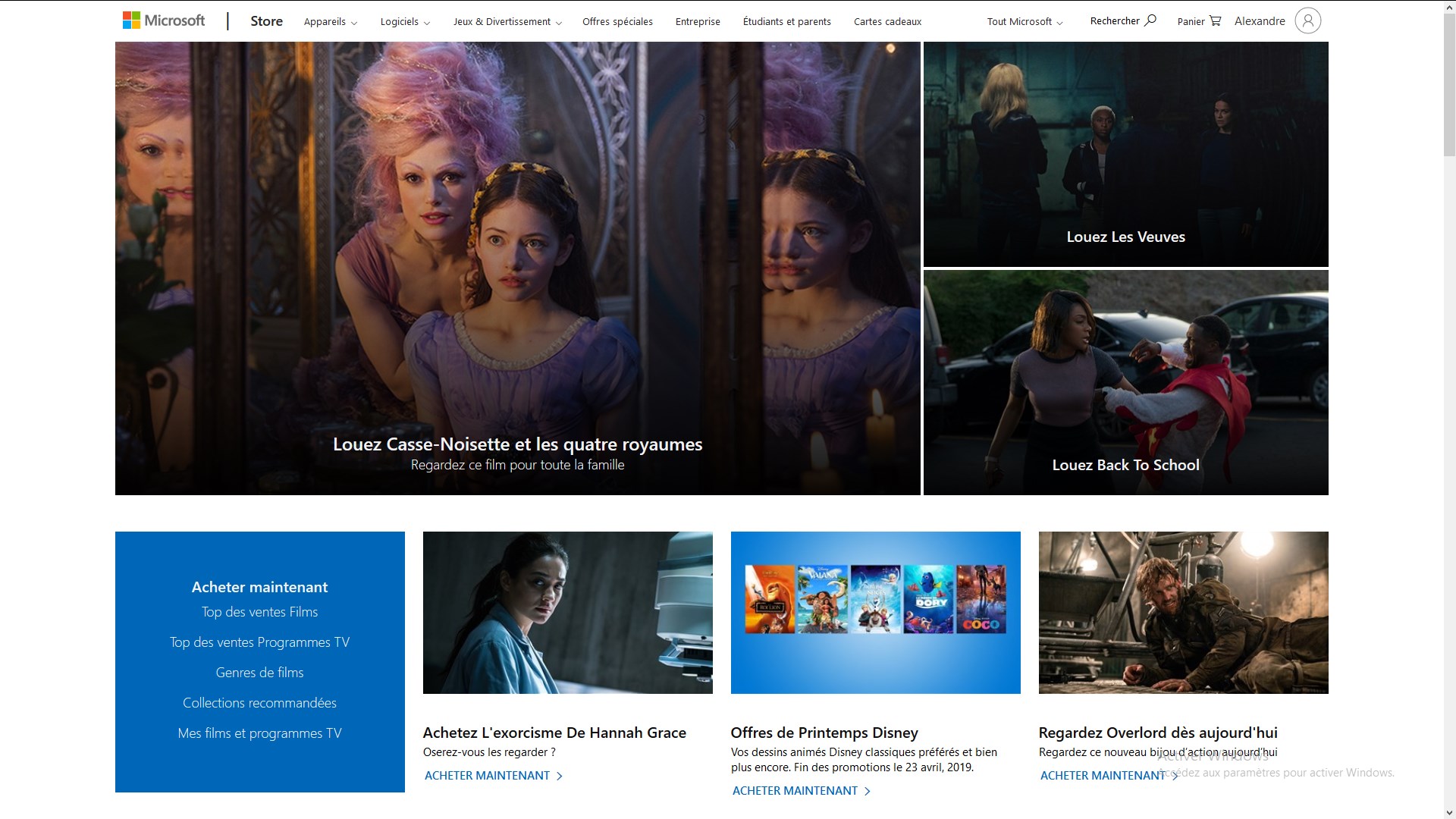Open the shopping cart icon

click(x=1216, y=20)
